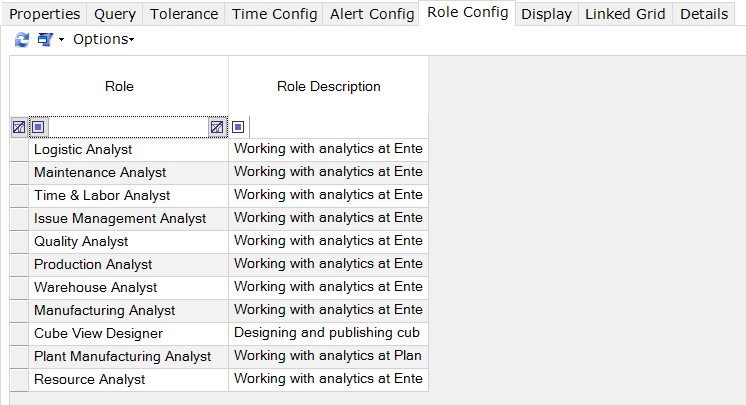The image size is (746, 405).
Task: Select the row selector for Resource Analyst
Action: point(20,380)
